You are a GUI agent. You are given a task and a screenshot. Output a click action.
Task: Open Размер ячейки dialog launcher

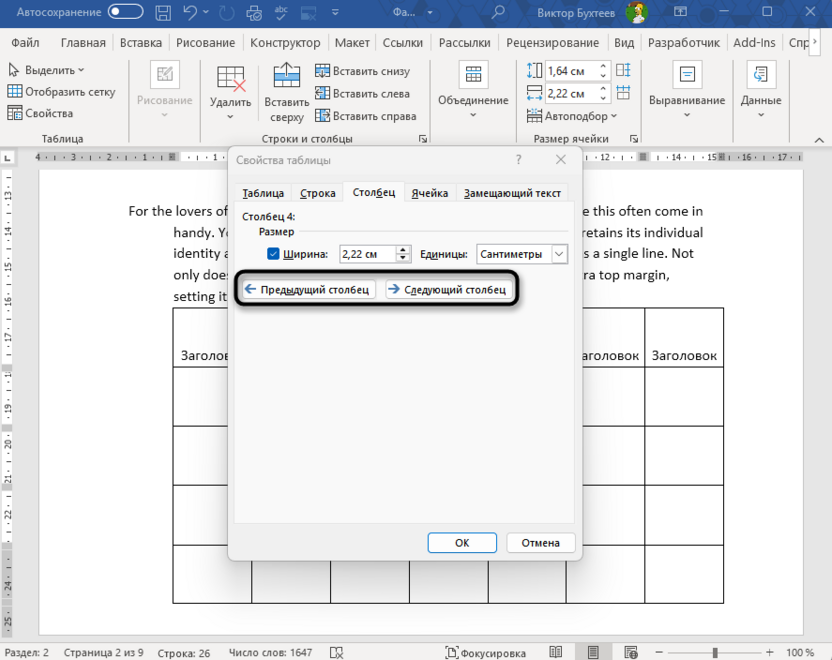(634, 139)
